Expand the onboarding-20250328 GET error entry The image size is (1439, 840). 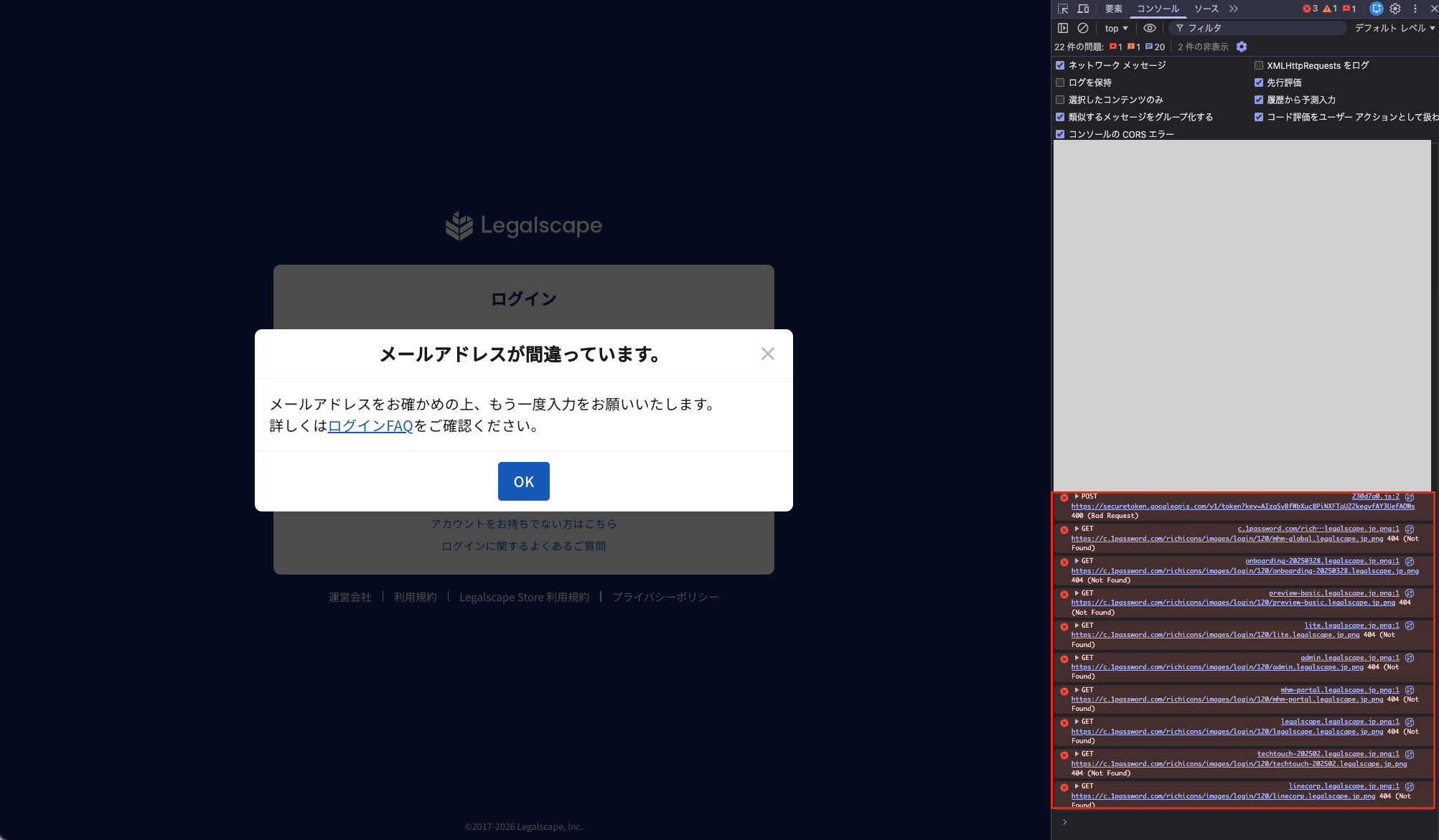click(1077, 561)
